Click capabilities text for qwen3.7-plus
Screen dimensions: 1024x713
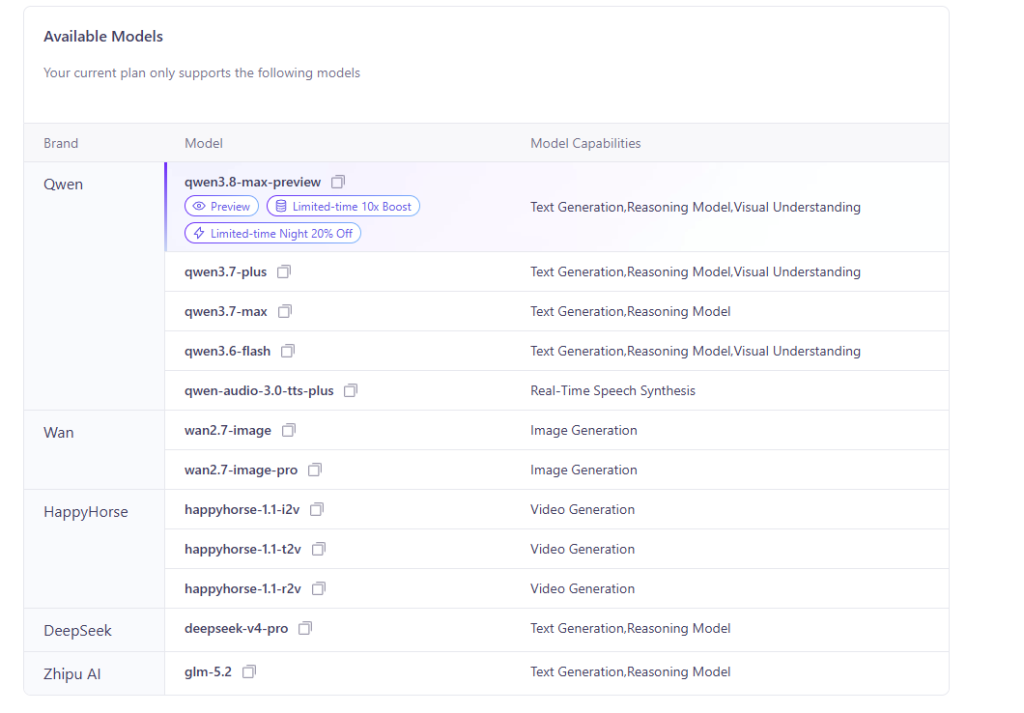point(696,272)
